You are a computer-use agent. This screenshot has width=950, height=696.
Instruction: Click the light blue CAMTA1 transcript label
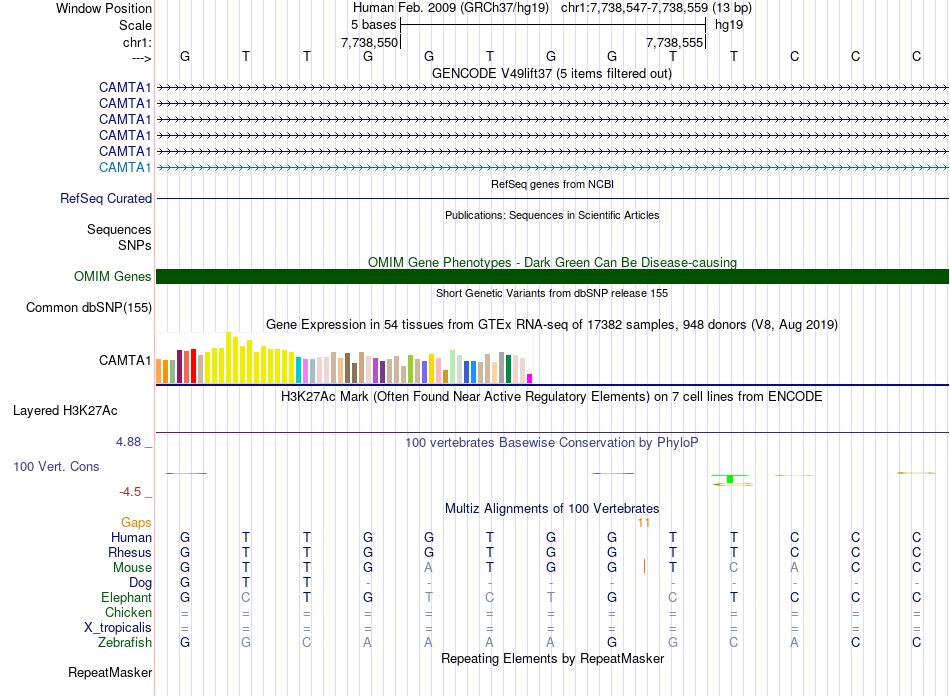point(125,168)
